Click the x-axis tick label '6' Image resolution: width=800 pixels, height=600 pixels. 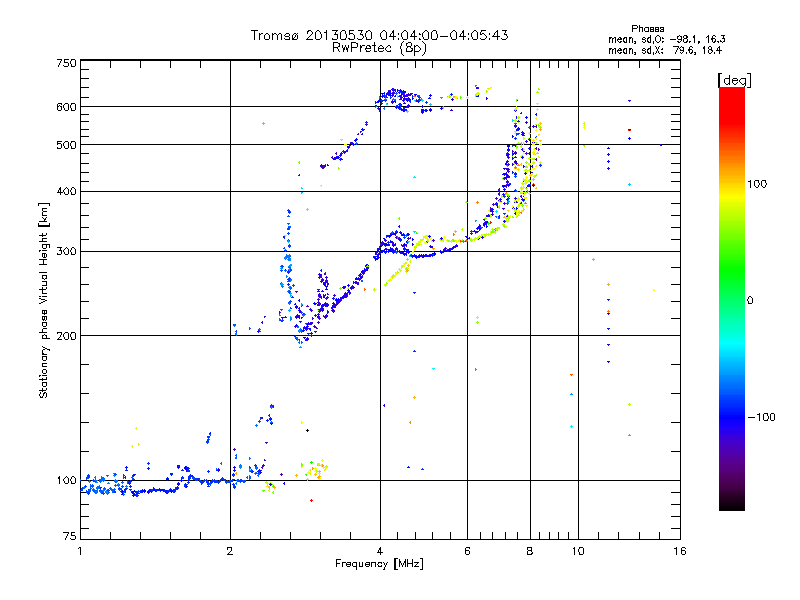tap(467, 551)
